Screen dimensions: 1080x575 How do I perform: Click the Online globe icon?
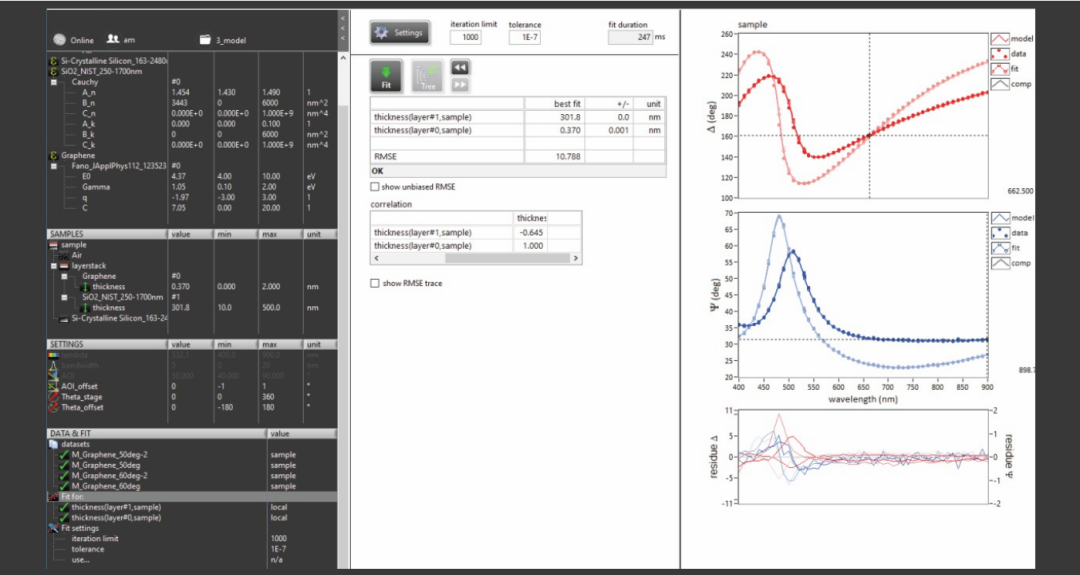(59, 40)
